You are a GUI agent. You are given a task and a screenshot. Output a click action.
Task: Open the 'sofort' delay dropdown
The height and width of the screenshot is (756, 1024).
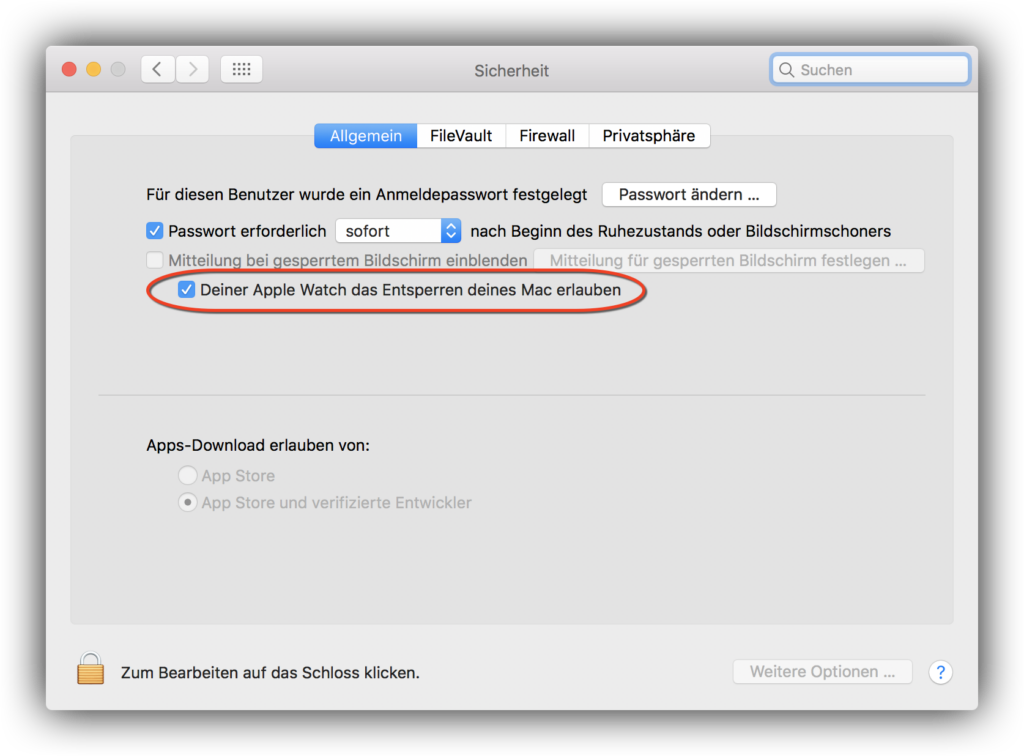coord(398,231)
